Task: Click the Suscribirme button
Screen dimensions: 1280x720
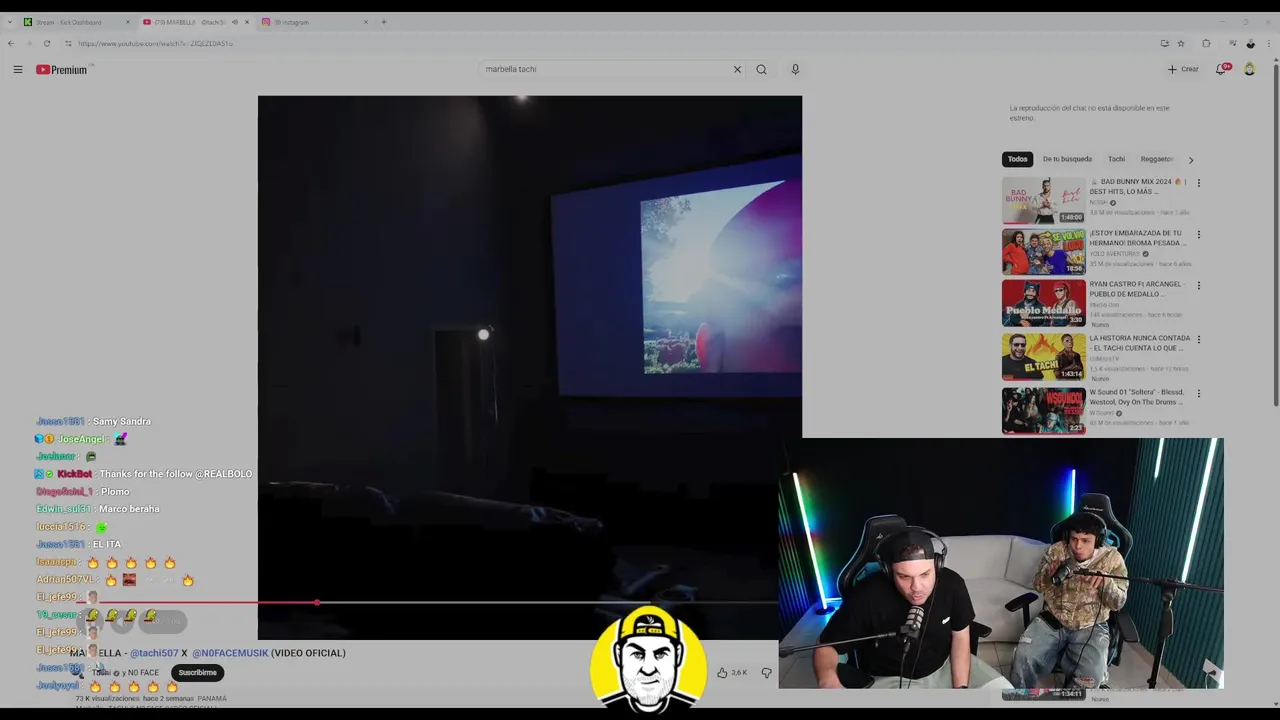Action: [197, 673]
